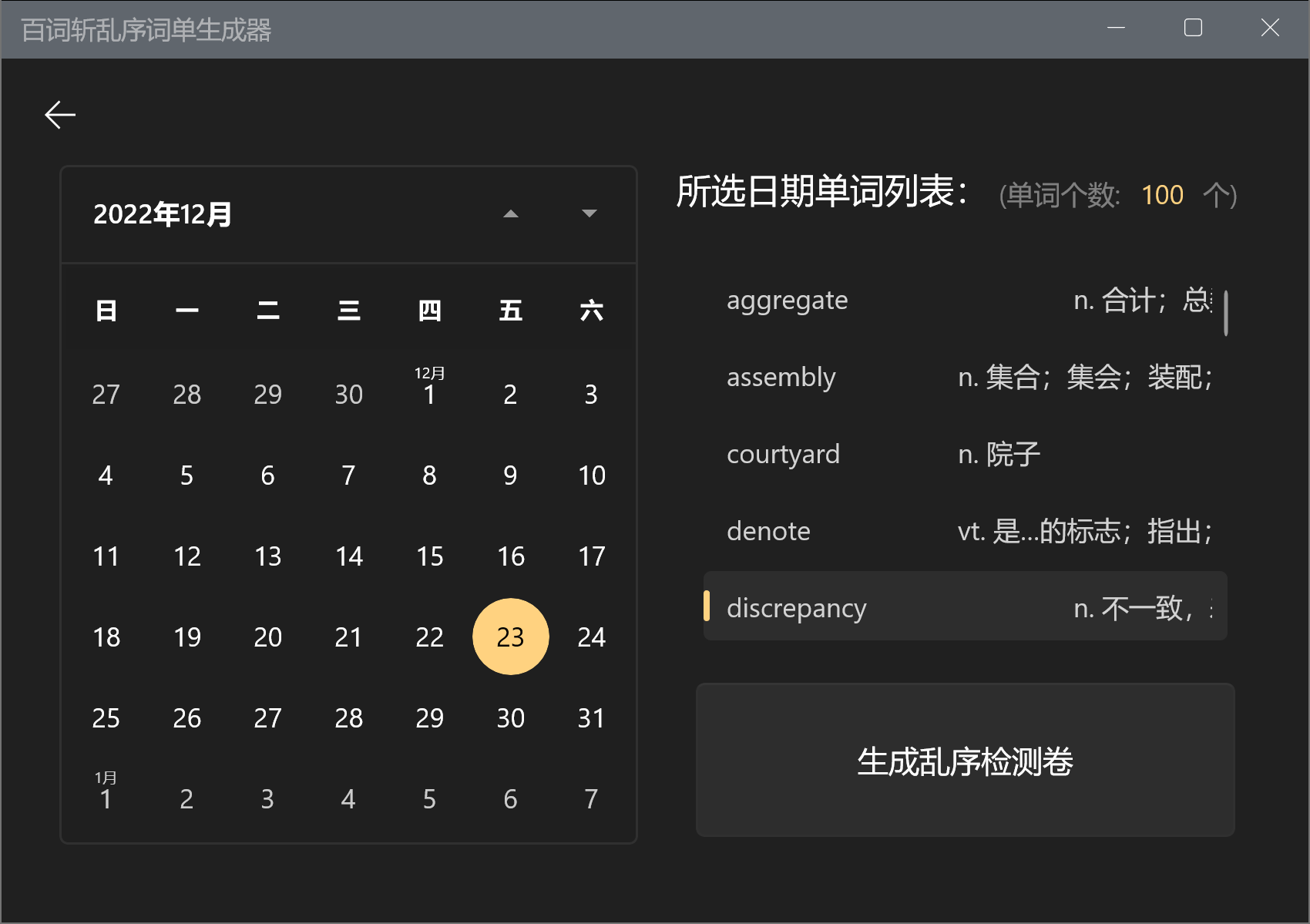Select date 16 in December
This screenshot has width=1310, height=924.
[510, 556]
